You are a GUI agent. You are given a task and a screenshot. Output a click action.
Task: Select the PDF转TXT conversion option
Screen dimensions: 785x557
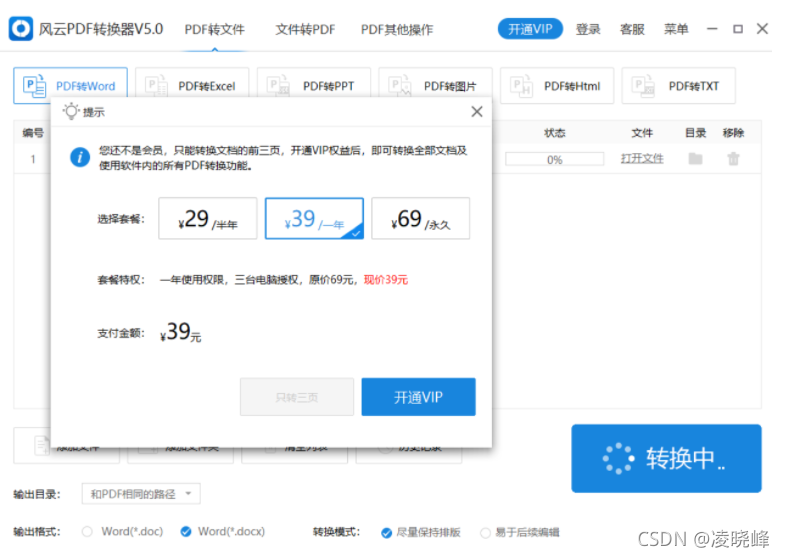678,86
